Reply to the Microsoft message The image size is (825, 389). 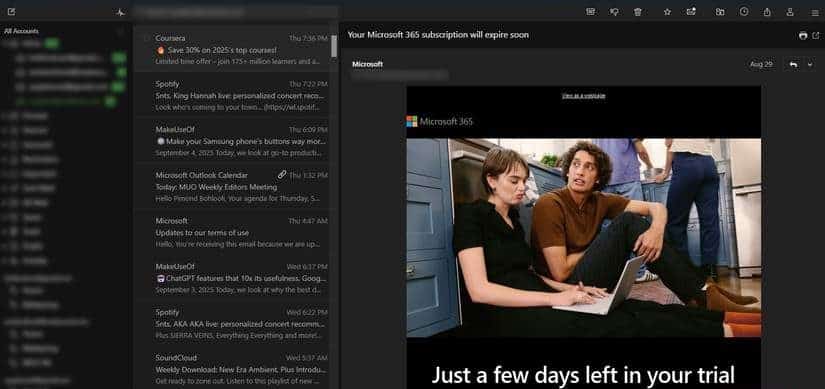click(x=793, y=64)
